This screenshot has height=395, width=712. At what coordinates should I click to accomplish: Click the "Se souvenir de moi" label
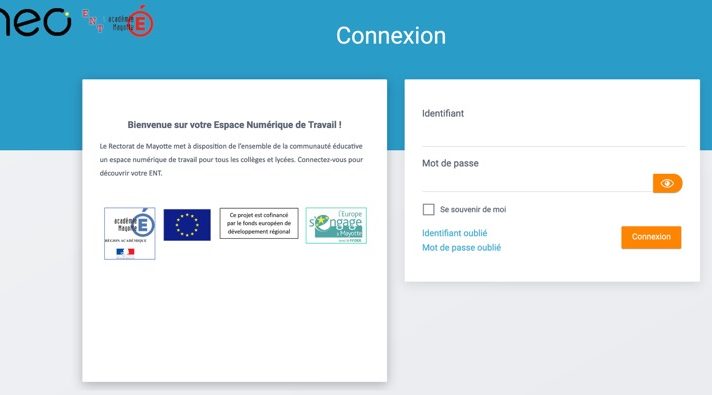(x=473, y=209)
